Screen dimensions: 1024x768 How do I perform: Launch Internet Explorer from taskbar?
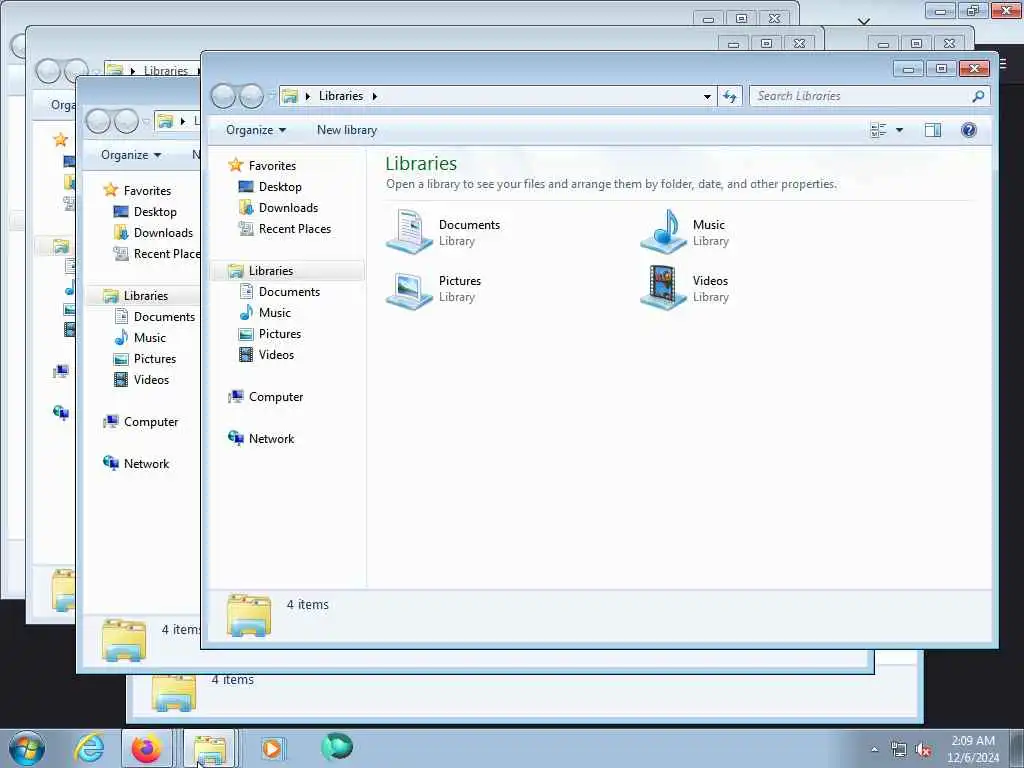tap(89, 748)
